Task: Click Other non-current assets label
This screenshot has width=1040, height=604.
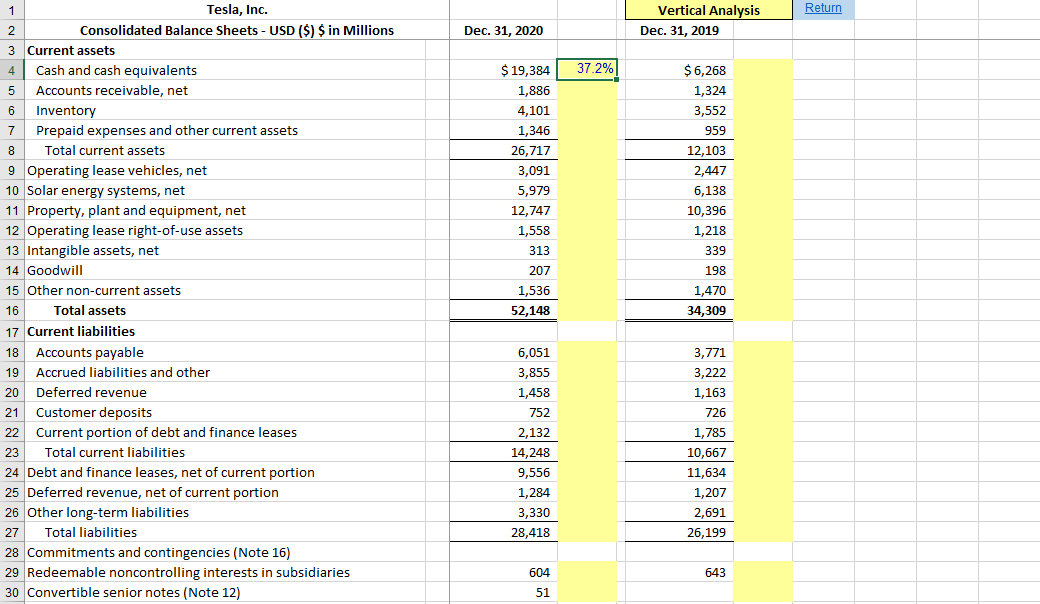Action: 103,290
